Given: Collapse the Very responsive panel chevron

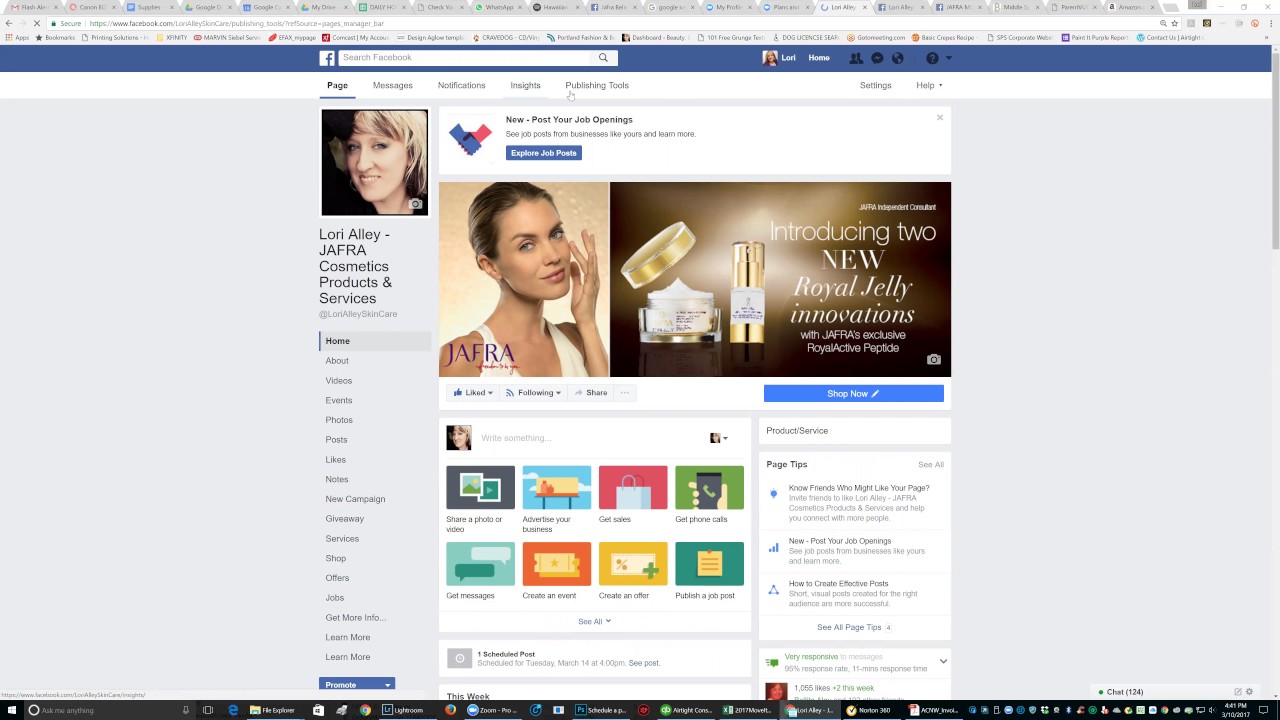Looking at the screenshot, I should pyautogui.click(x=942, y=661).
